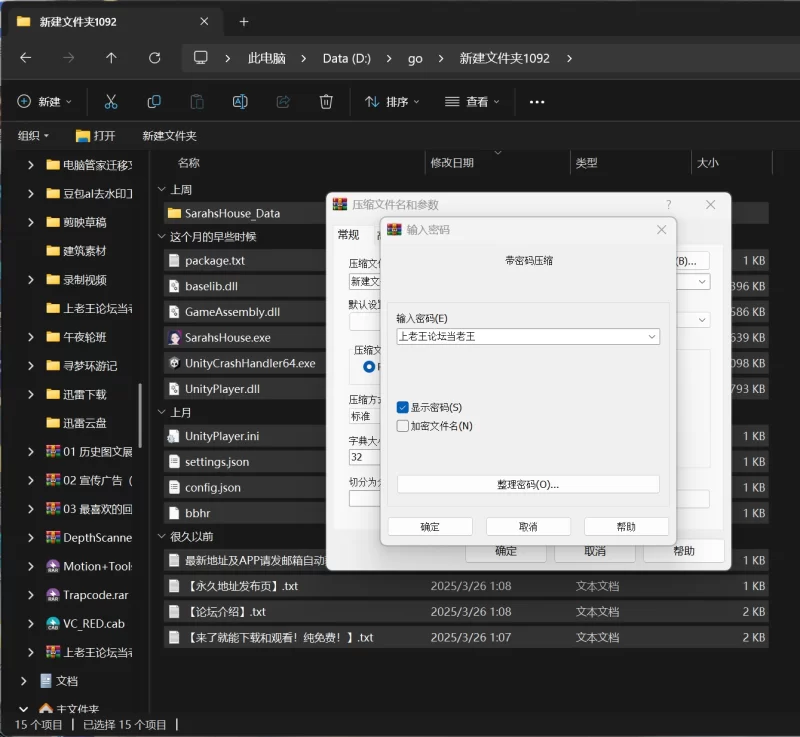Click 此电脑 in the address breadcrumb
This screenshot has width=800, height=737.
click(267, 58)
